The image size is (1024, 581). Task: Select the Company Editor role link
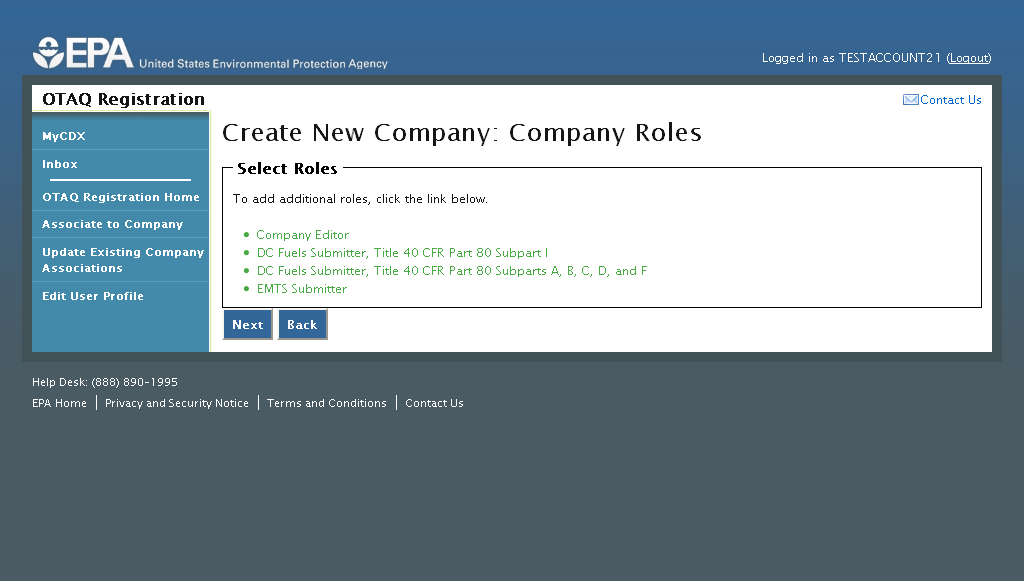[x=302, y=235]
